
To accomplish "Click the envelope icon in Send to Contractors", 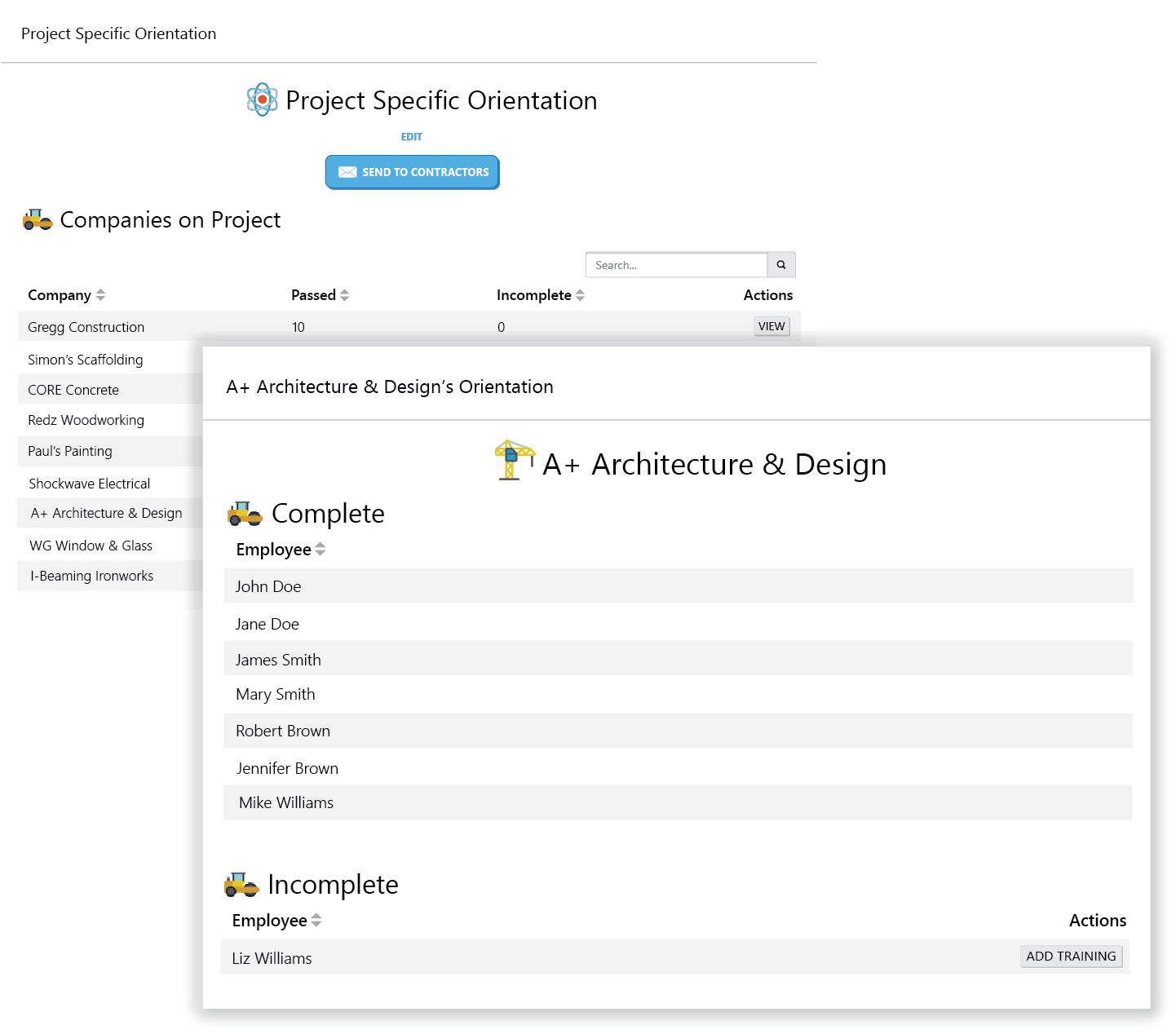I will click(x=347, y=172).
